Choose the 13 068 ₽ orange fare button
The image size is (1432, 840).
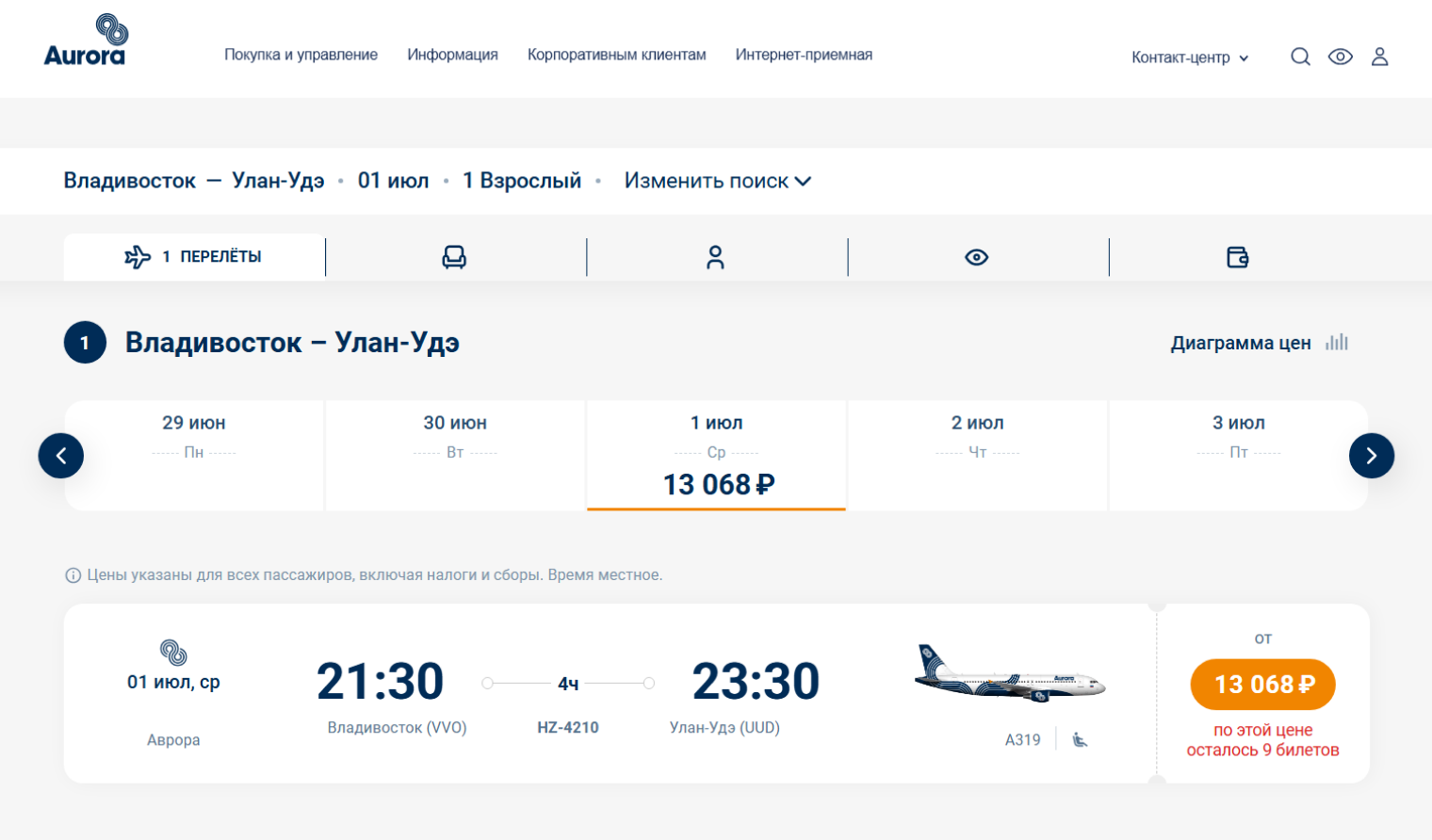(1262, 685)
